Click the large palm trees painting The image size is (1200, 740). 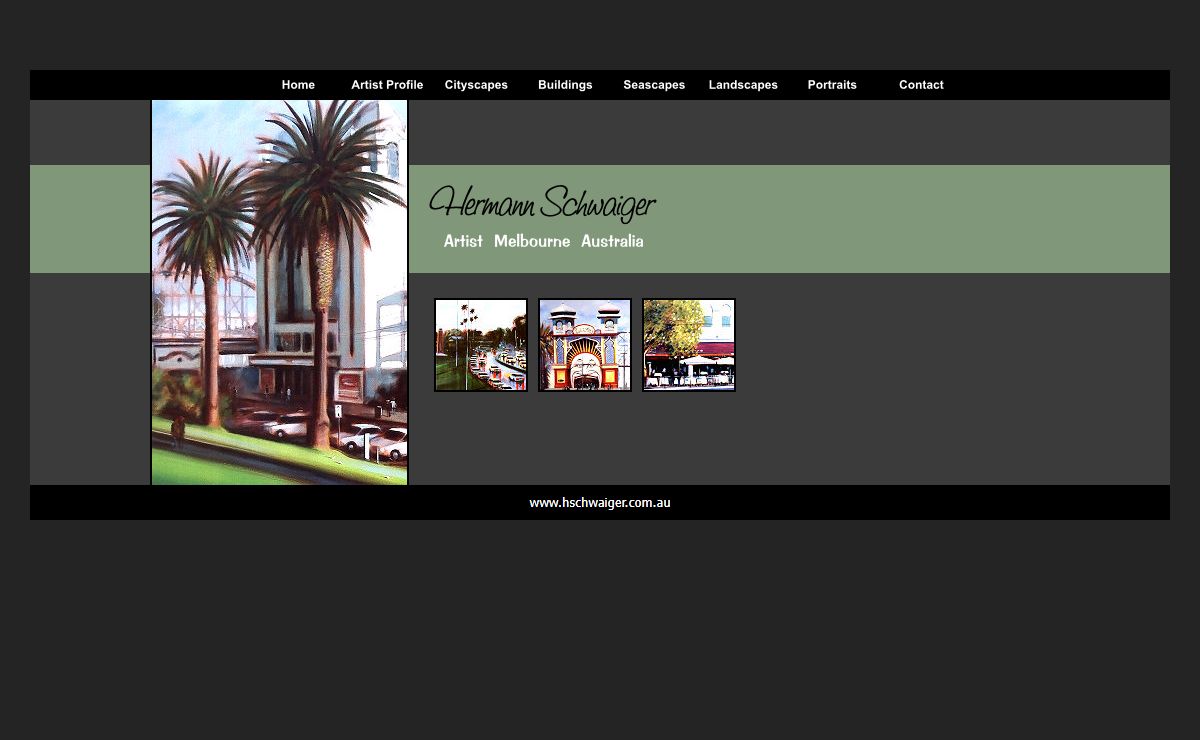click(x=279, y=292)
